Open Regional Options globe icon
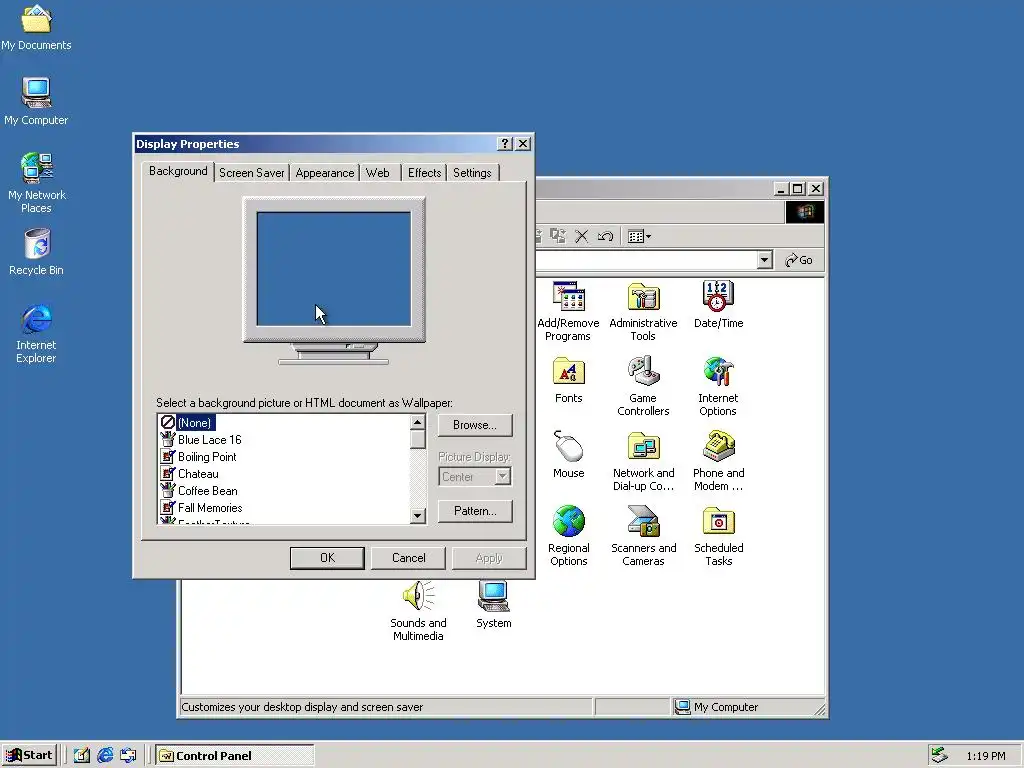This screenshot has width=1024, height=768. tap(568, 522)
